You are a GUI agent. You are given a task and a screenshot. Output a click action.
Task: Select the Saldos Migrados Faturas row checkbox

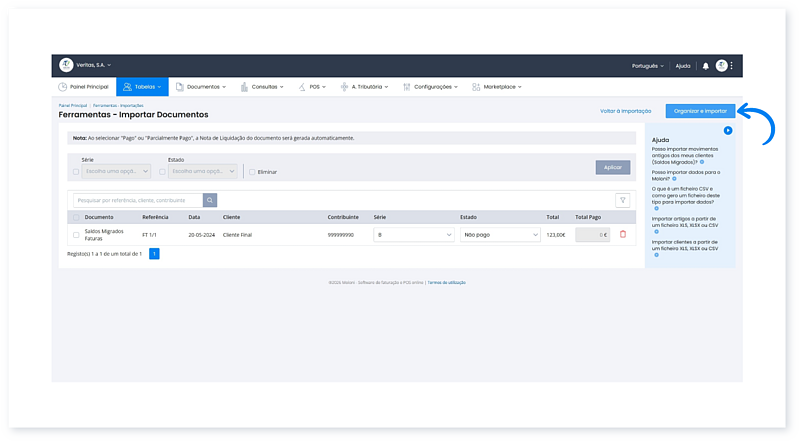coord(76,235)
